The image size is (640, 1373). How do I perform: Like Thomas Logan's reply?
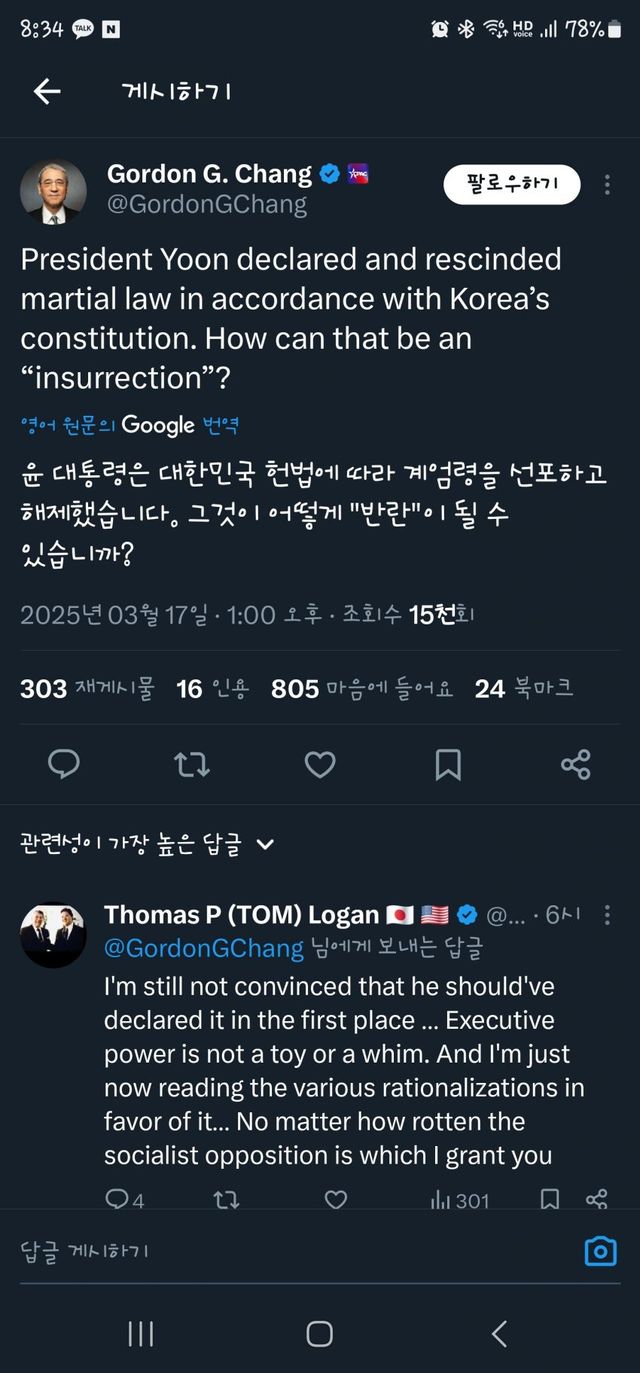click(x=336, y=1199)
